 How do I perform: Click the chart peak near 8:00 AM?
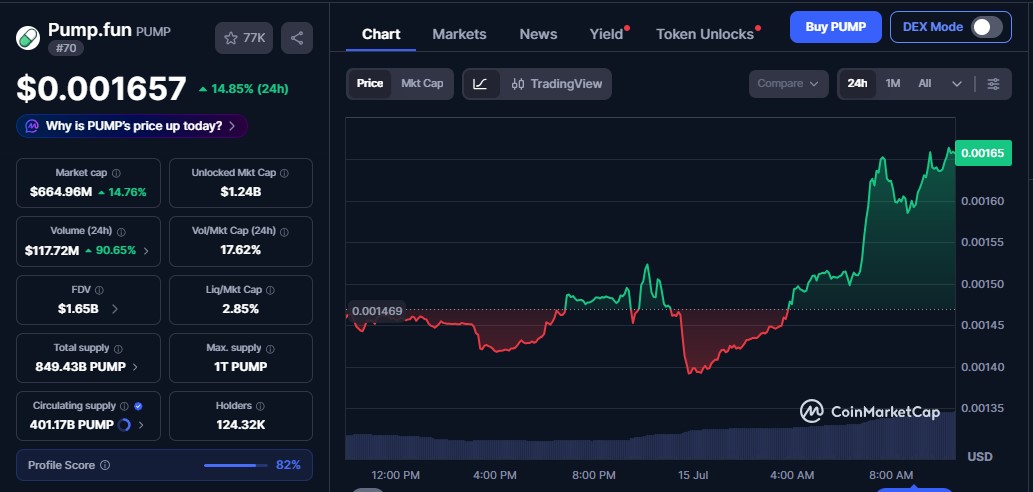pos(881,158)
